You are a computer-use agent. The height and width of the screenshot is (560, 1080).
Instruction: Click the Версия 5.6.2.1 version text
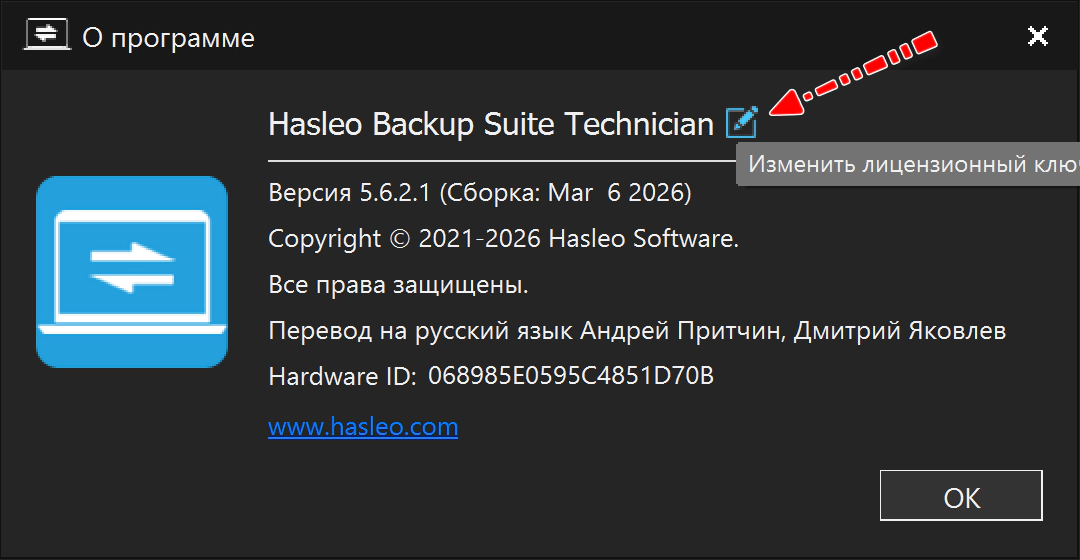[350, 192]
